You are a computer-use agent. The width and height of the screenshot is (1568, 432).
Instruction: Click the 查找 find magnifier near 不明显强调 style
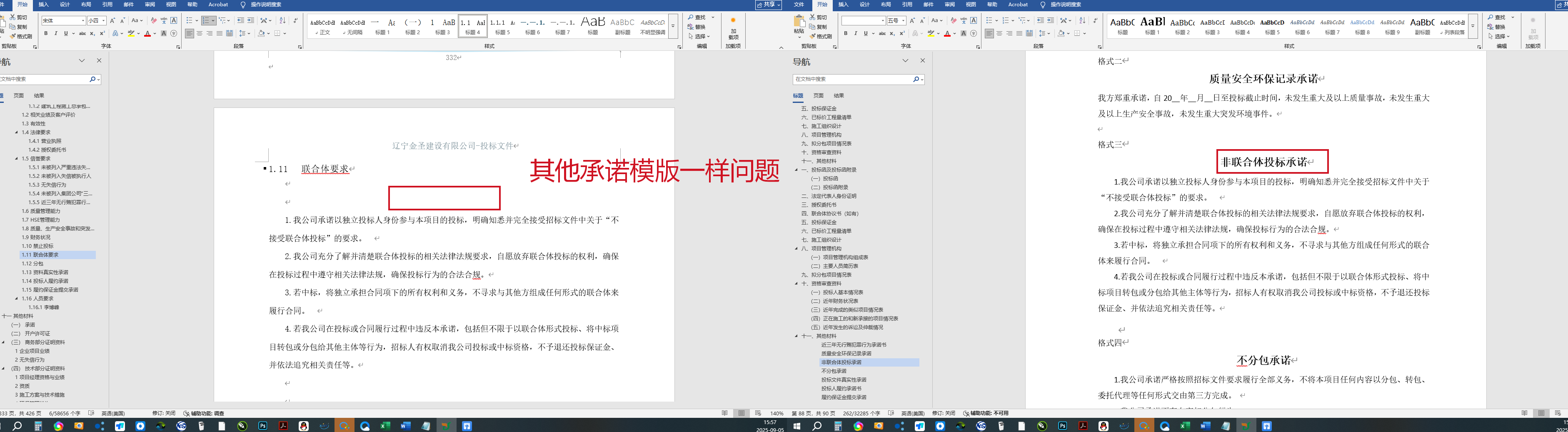point(697,17)
